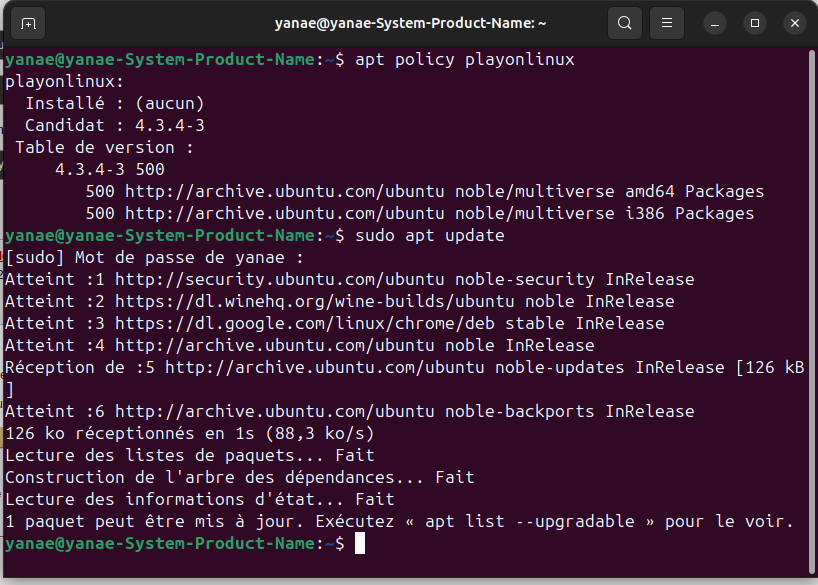Image resolution: width=818 pixels, height=585 pixels.
Task: Click the '1 paquet peut être mis à jour' line
Action: [400, 521]
